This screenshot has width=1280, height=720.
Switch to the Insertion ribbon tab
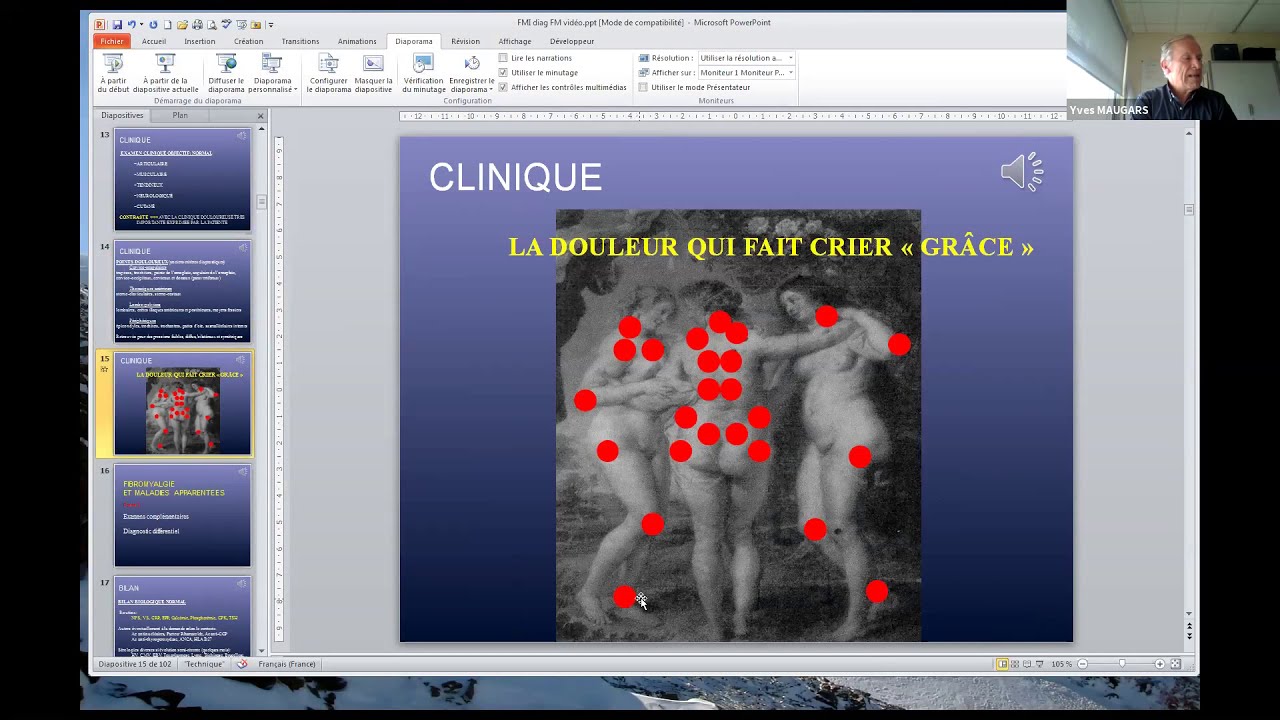click(200, 41)
